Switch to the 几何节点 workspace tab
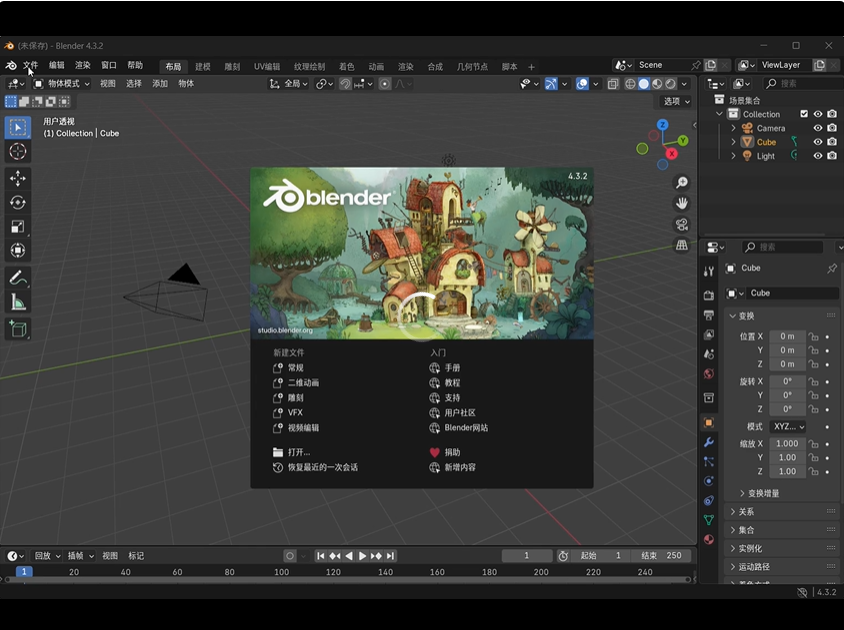Viewport: 844px width, 630px height. click(x=472, y=67)
